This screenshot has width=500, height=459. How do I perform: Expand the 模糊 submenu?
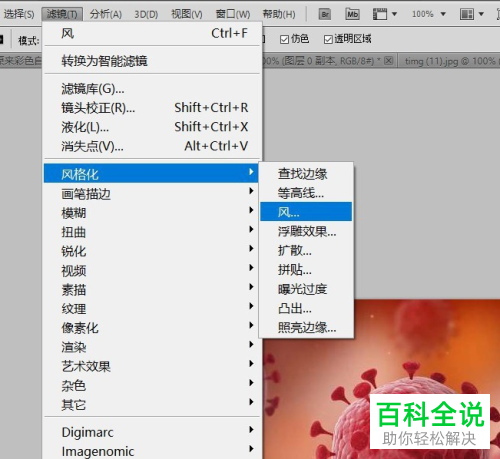[x=152, y=213]
